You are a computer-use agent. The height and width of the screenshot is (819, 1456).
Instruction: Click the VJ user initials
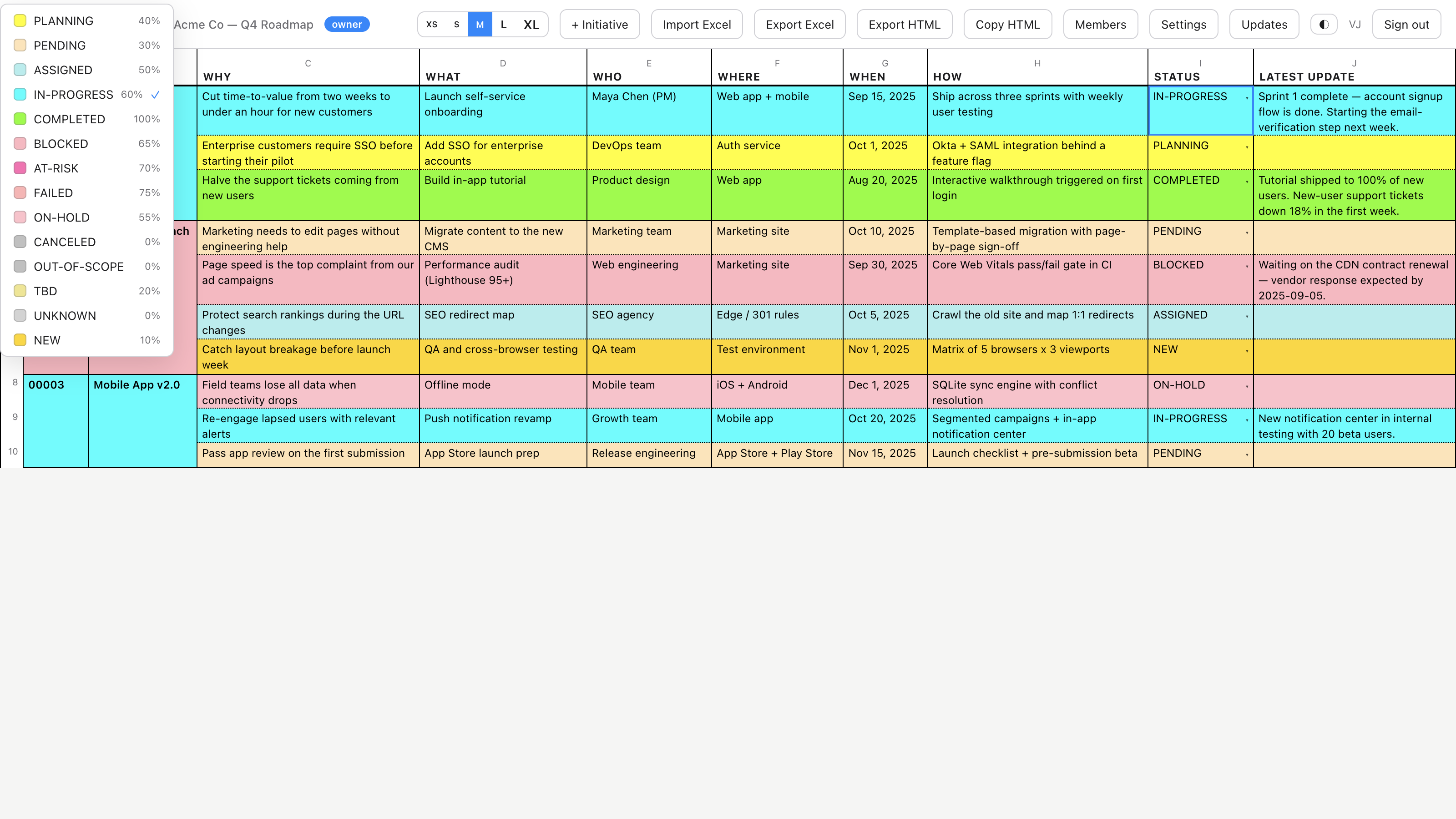[1354, 24]
